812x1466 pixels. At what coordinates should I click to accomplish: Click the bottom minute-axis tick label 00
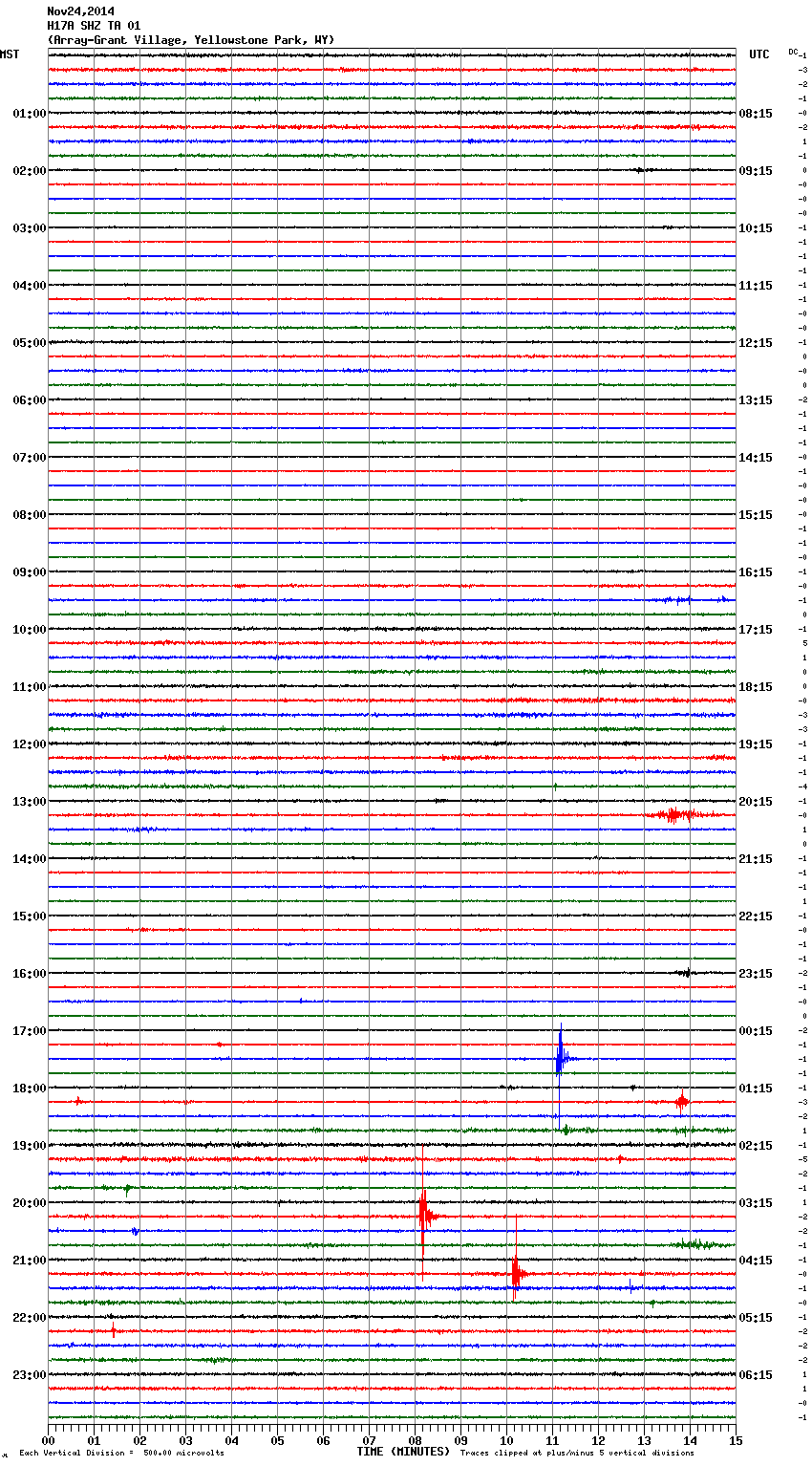48,1440
